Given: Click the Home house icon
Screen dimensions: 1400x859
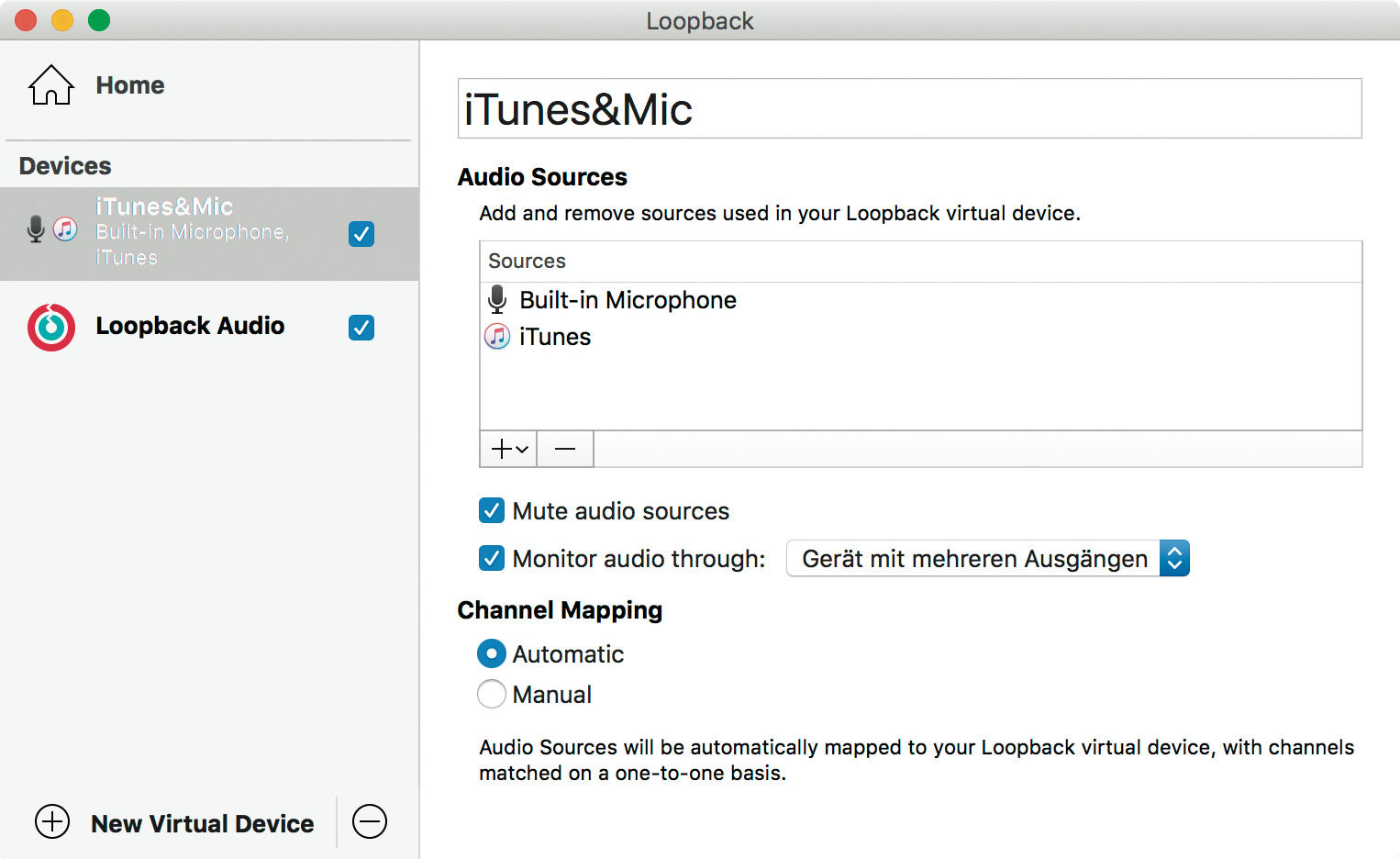Looking at the screenshot, I should (51, 85).
